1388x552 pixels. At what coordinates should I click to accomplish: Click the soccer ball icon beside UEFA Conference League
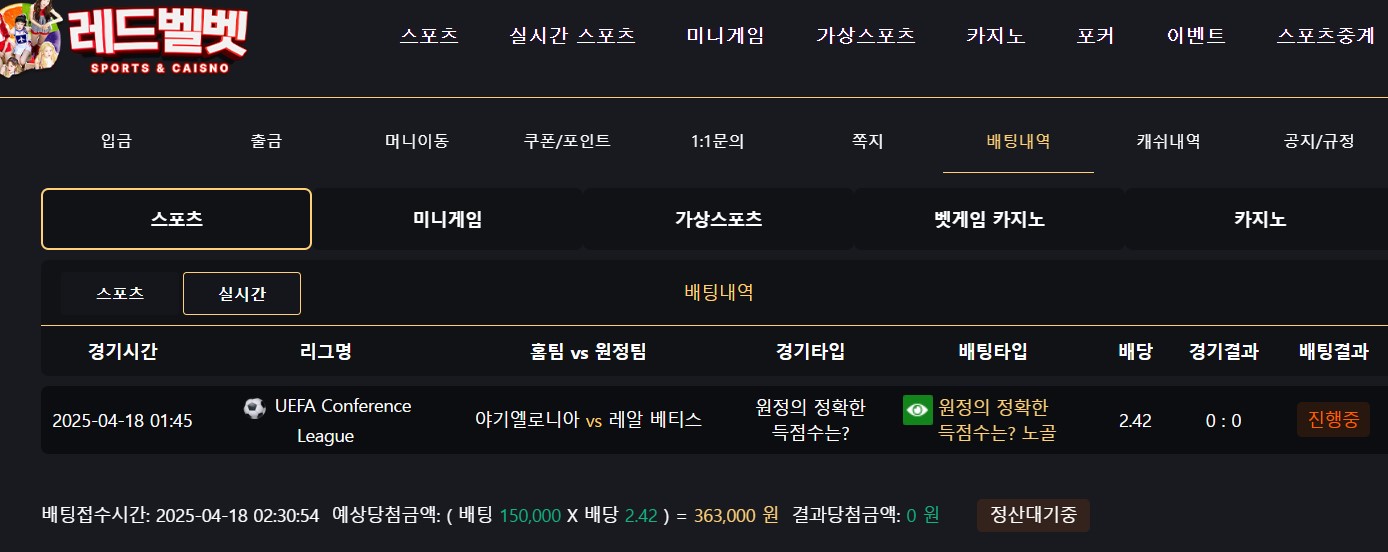click(254, 408)
